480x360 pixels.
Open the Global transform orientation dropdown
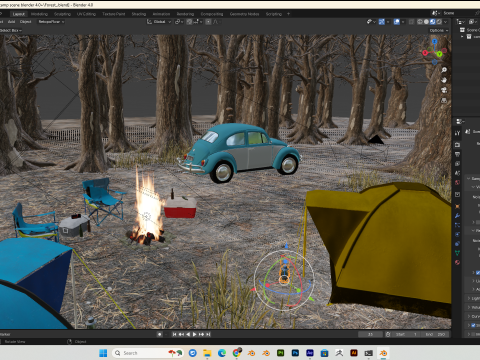pos(159,22)
